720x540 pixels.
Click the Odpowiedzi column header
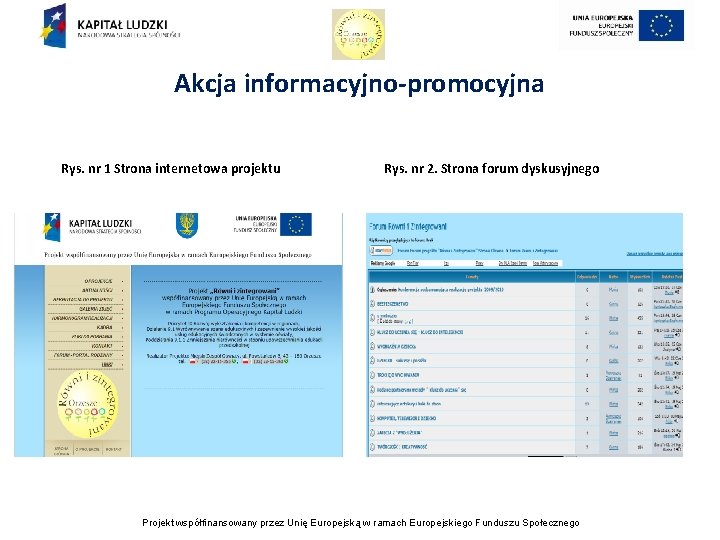coord(587,277)
